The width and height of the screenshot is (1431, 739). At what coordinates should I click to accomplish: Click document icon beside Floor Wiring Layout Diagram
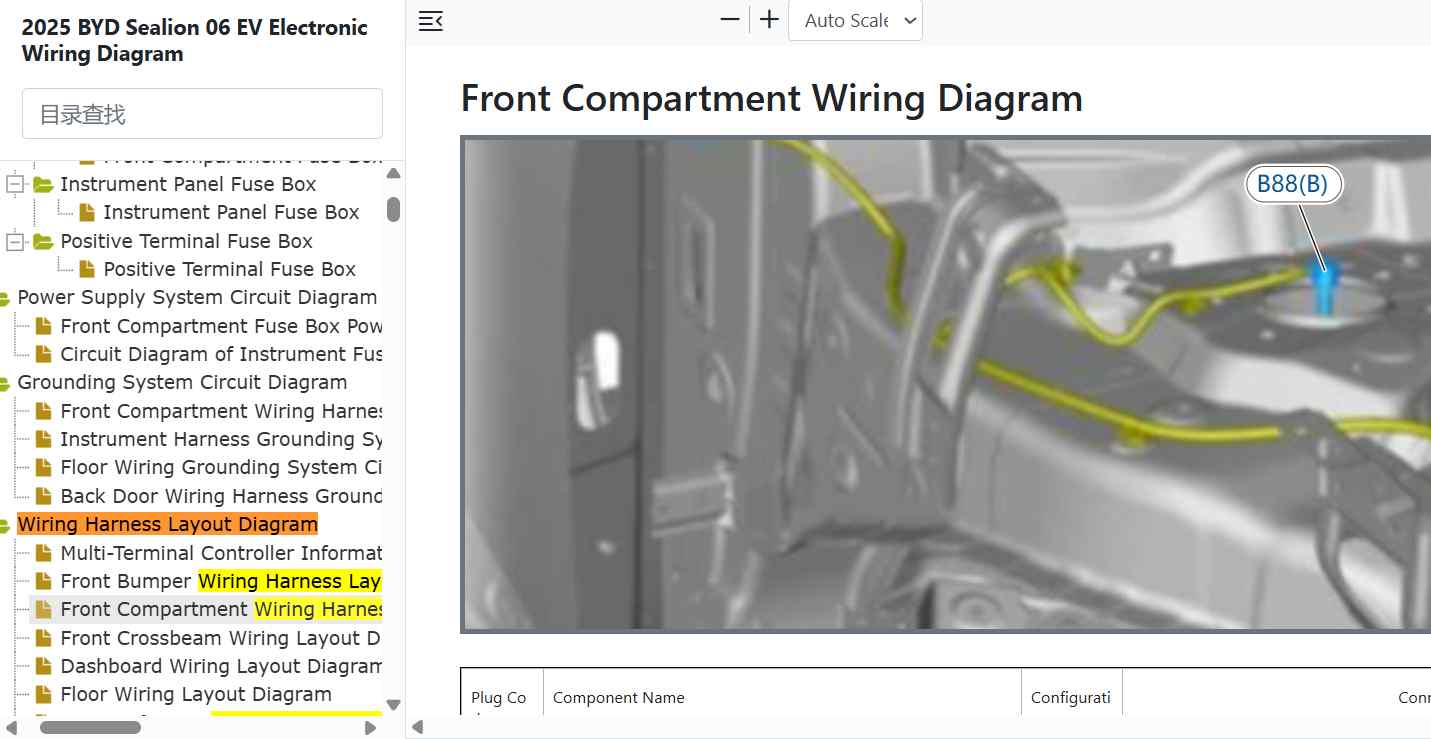[x=43, y=694]
